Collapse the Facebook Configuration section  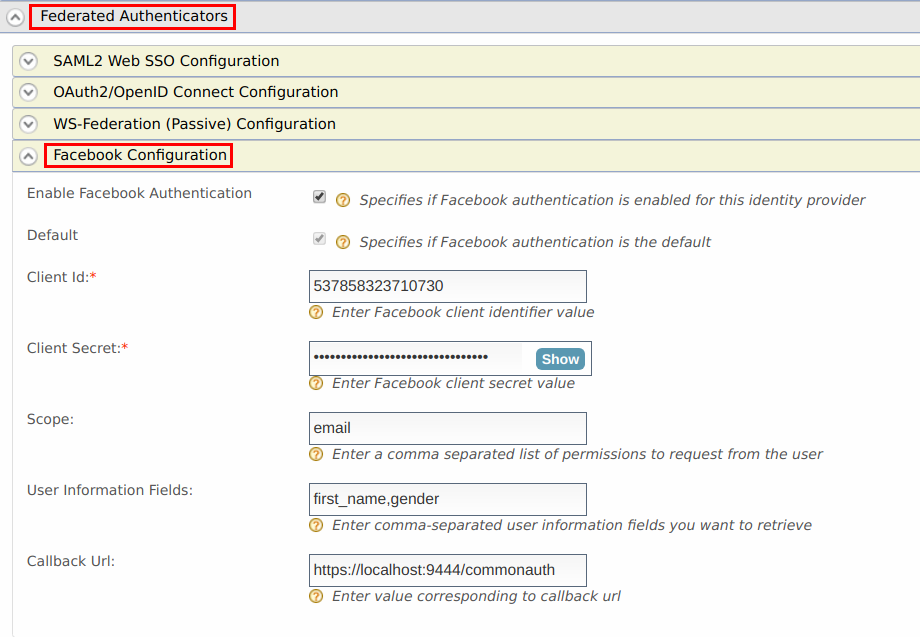[x=28, y=156]
